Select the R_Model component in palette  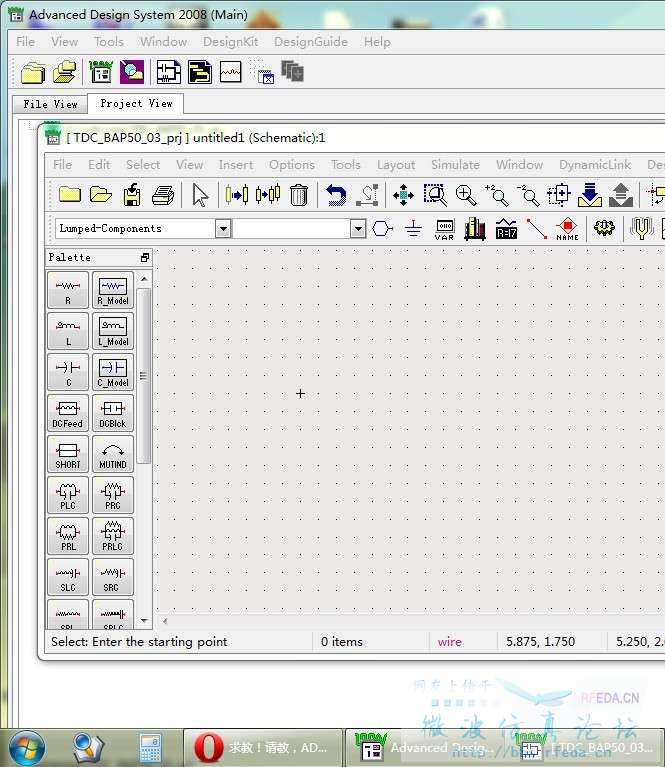point(113,291)
